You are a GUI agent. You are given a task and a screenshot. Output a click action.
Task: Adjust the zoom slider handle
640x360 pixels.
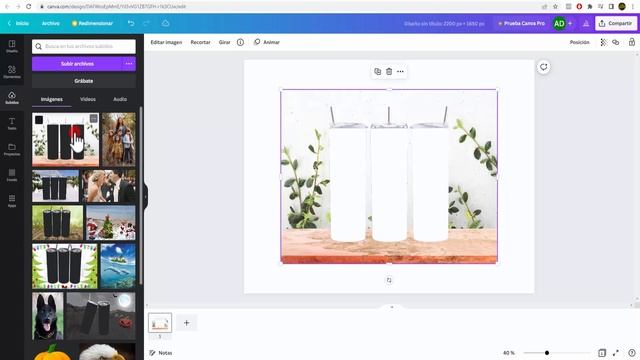click(x=547, y=353)
